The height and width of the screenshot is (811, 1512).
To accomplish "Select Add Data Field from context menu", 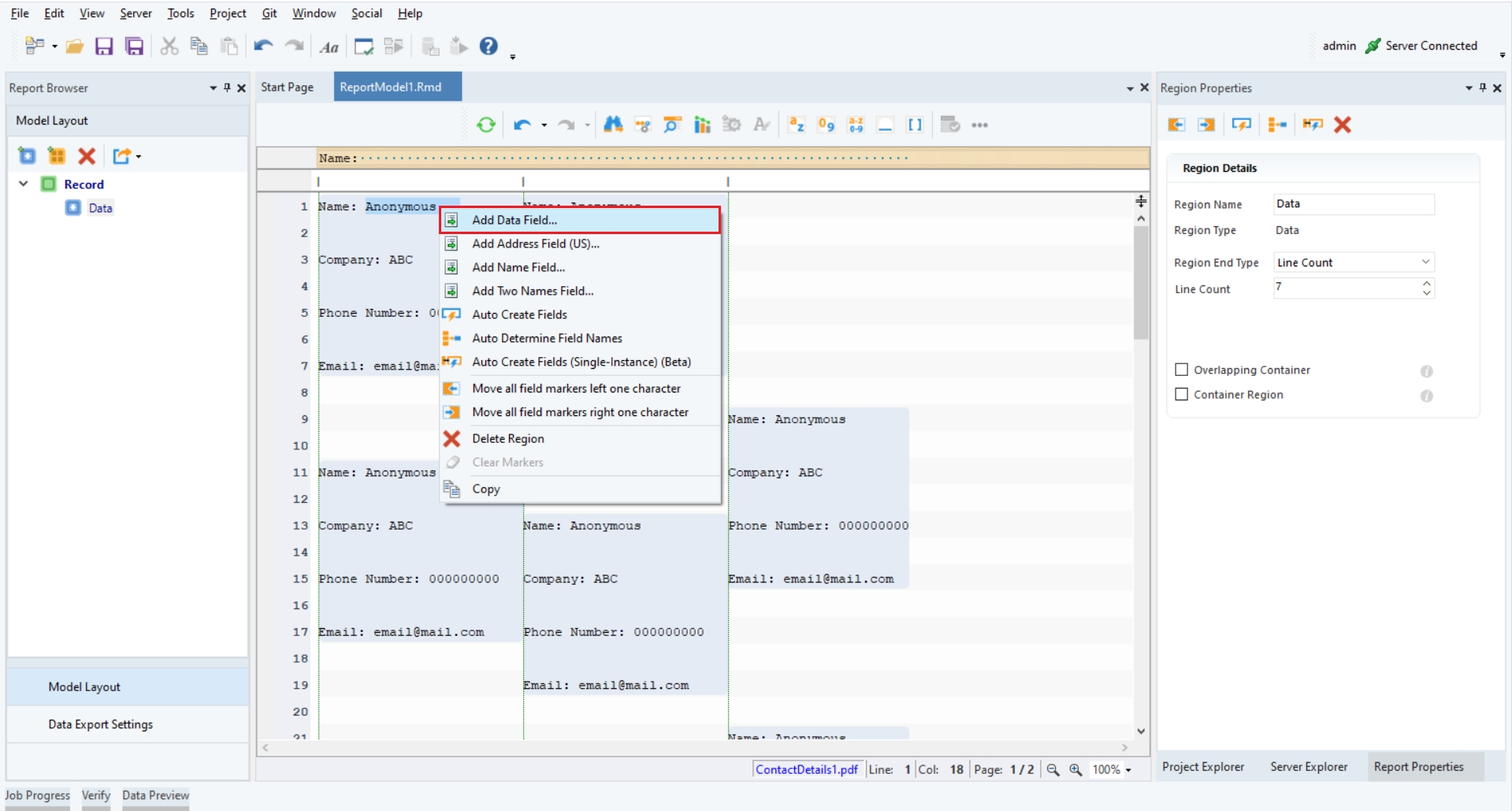I will (515, 220).
